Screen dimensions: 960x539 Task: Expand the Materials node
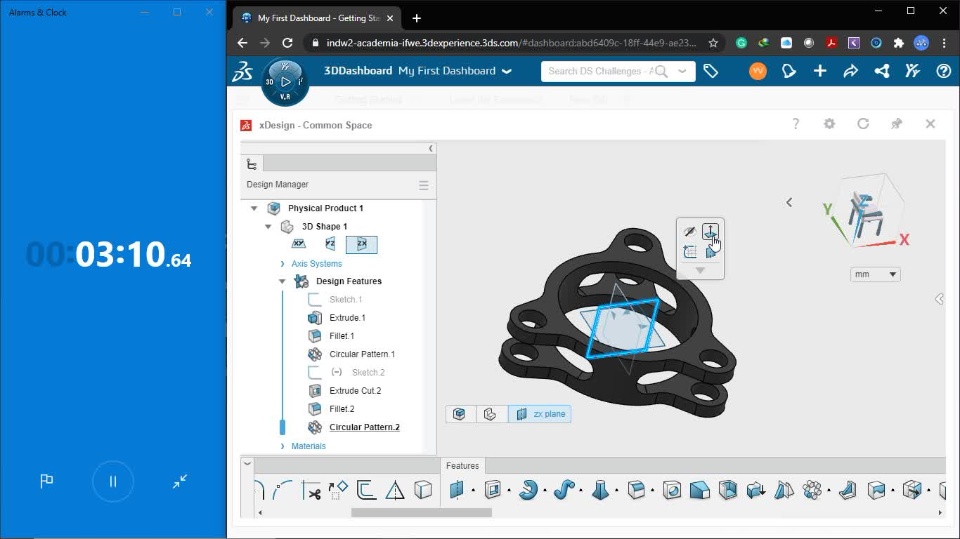click(282, 446)
